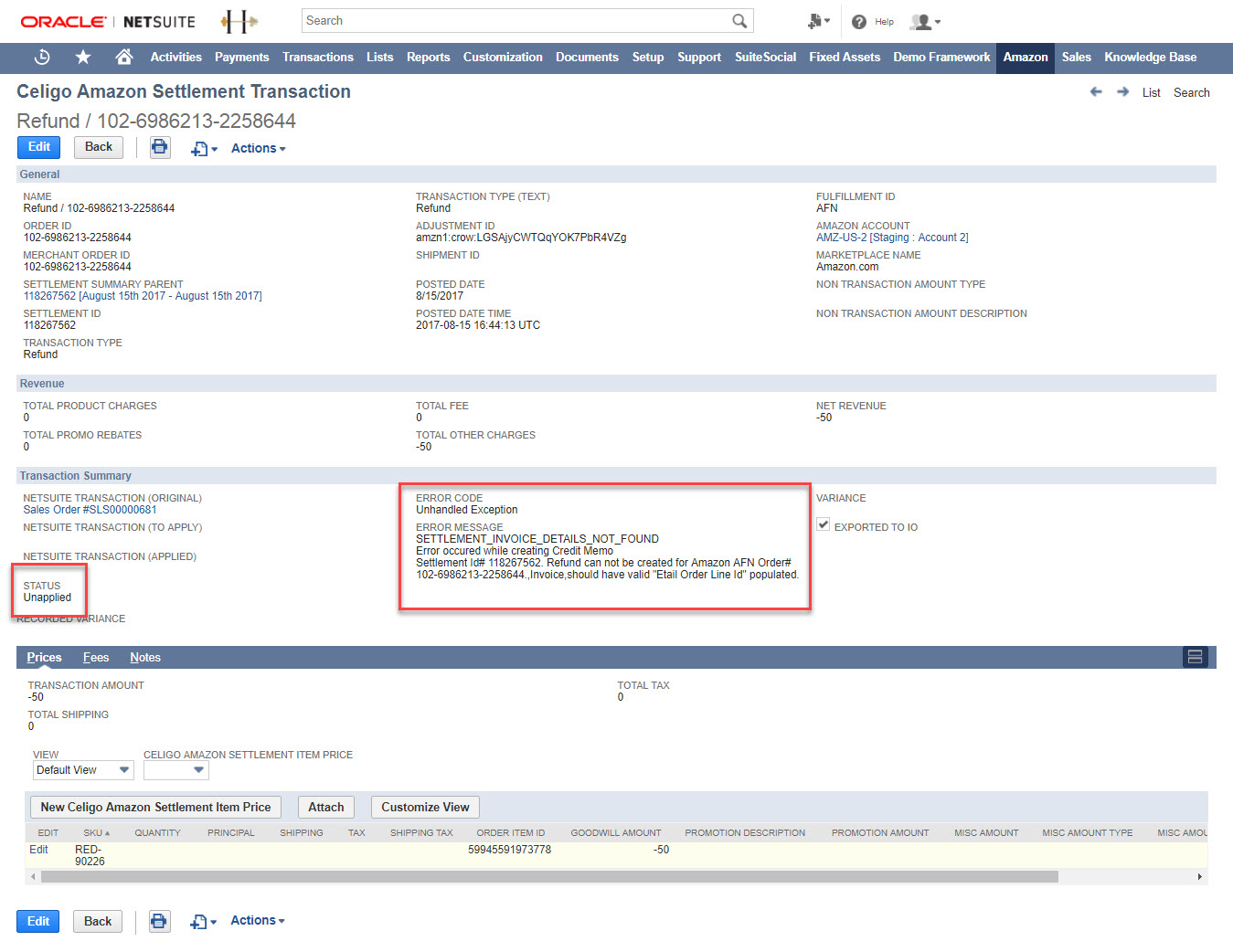The height and width of the screenshot is (952, 1233).
Task: Open Celigo Amazon Settlement Item Price dropdown
Action: tap(175, 770)
